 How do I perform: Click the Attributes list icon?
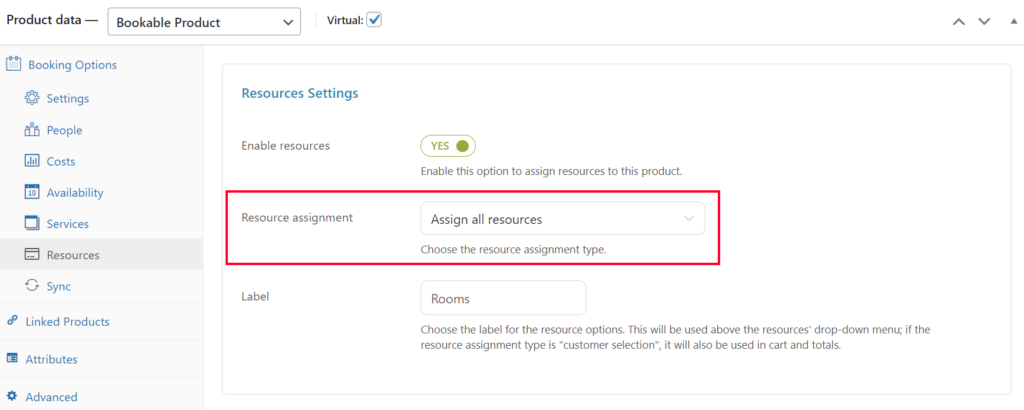click(12, 359)
